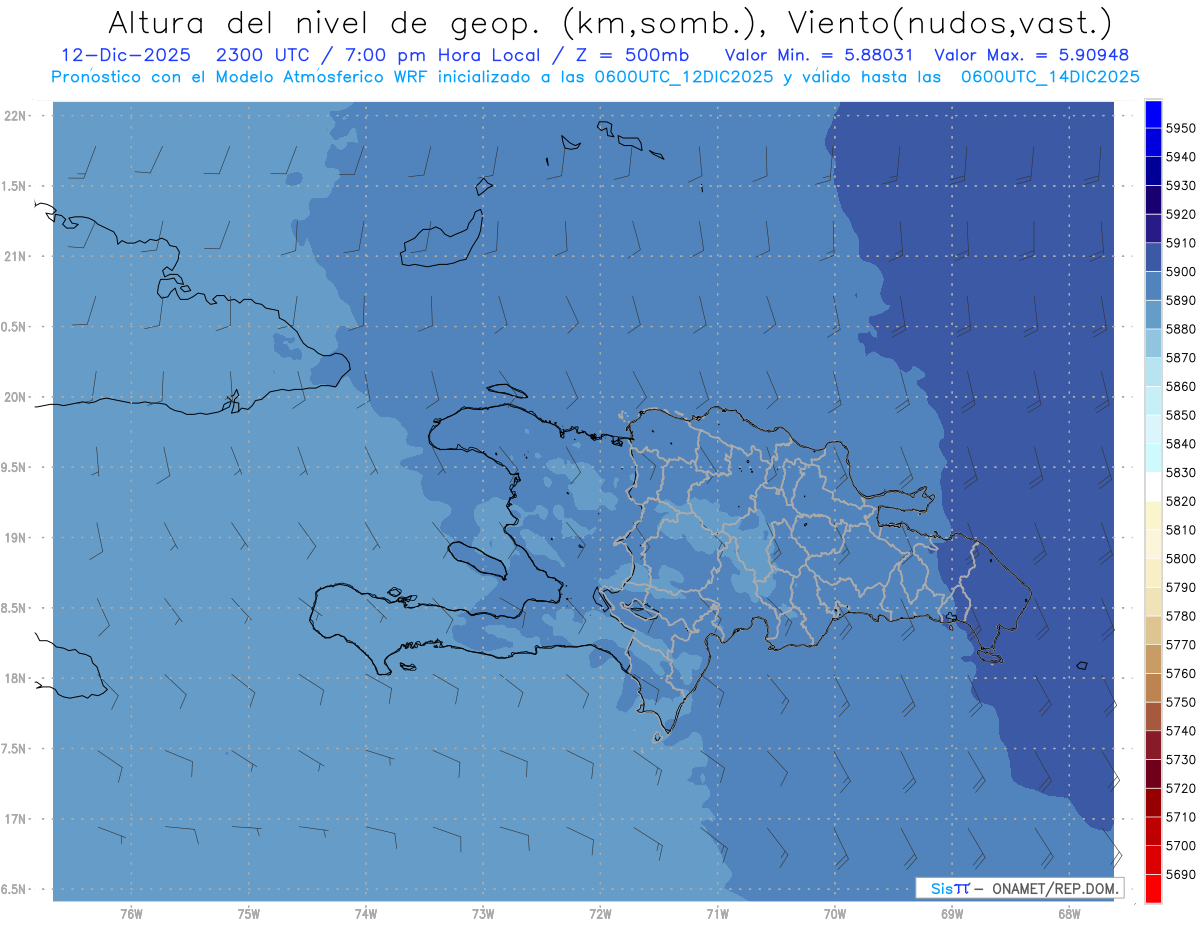Click the red swatch below 5690
Viewport: 1200px width, 927px height.
coord(1153,888)
